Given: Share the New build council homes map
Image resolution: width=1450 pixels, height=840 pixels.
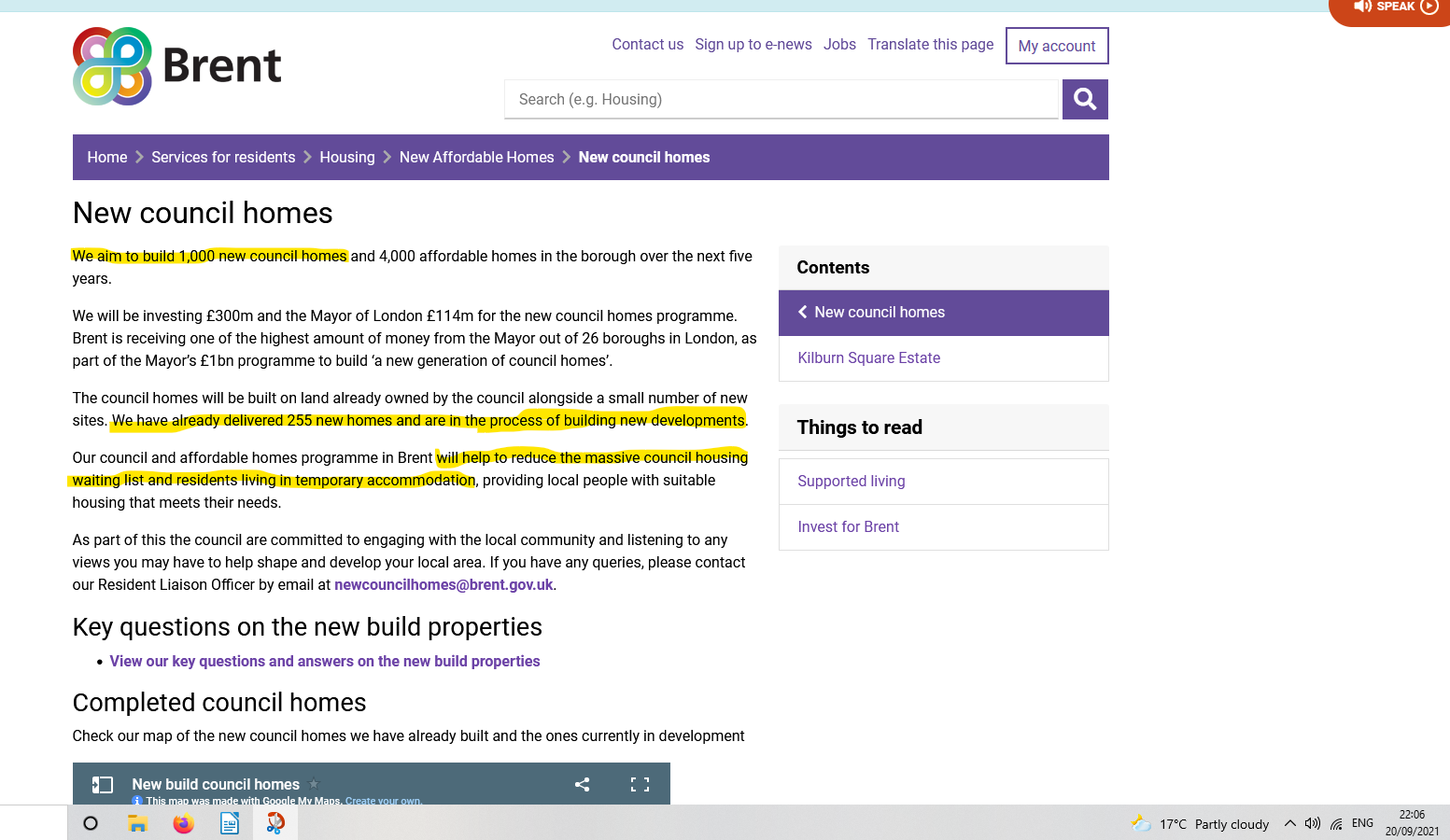Looking at the screenshot, I should coord(582,784).
